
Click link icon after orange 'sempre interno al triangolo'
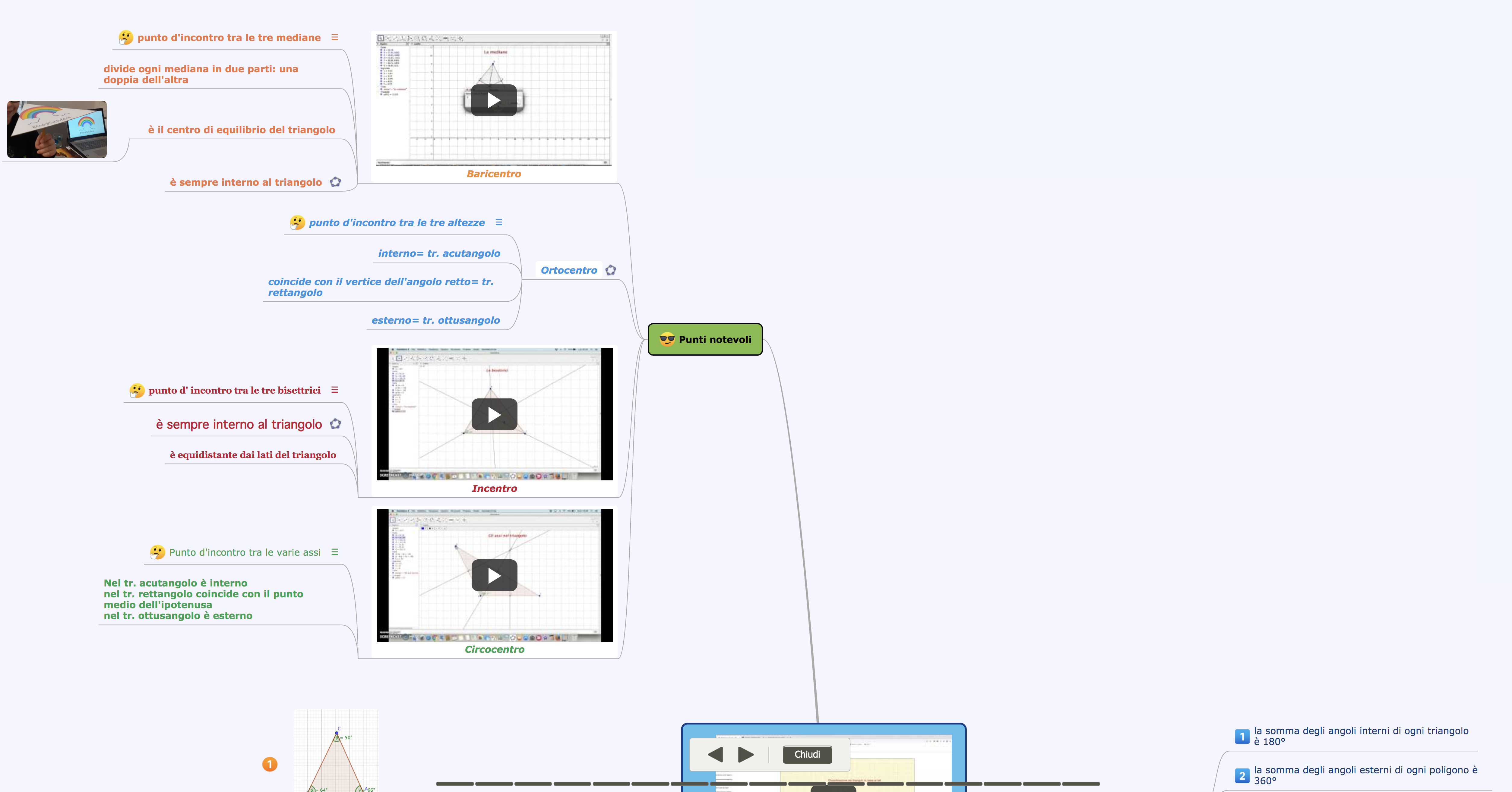335,182
